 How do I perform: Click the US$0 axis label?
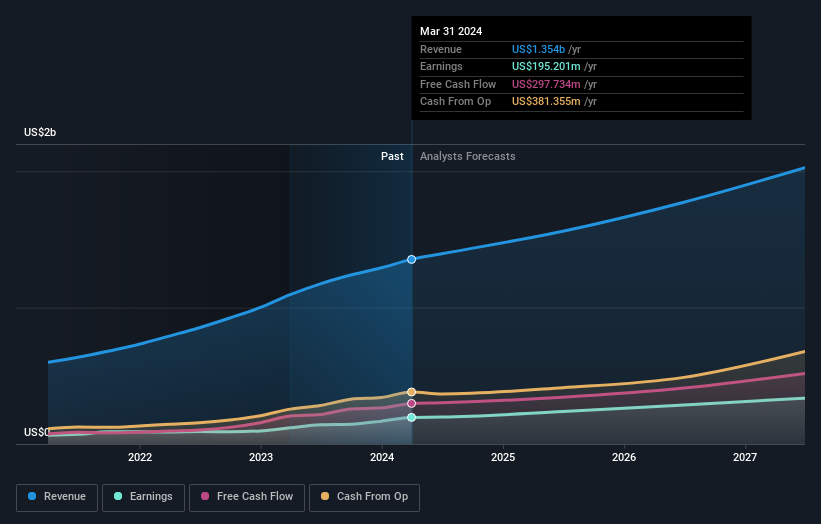pyautogui.click(x=36, y=432)
